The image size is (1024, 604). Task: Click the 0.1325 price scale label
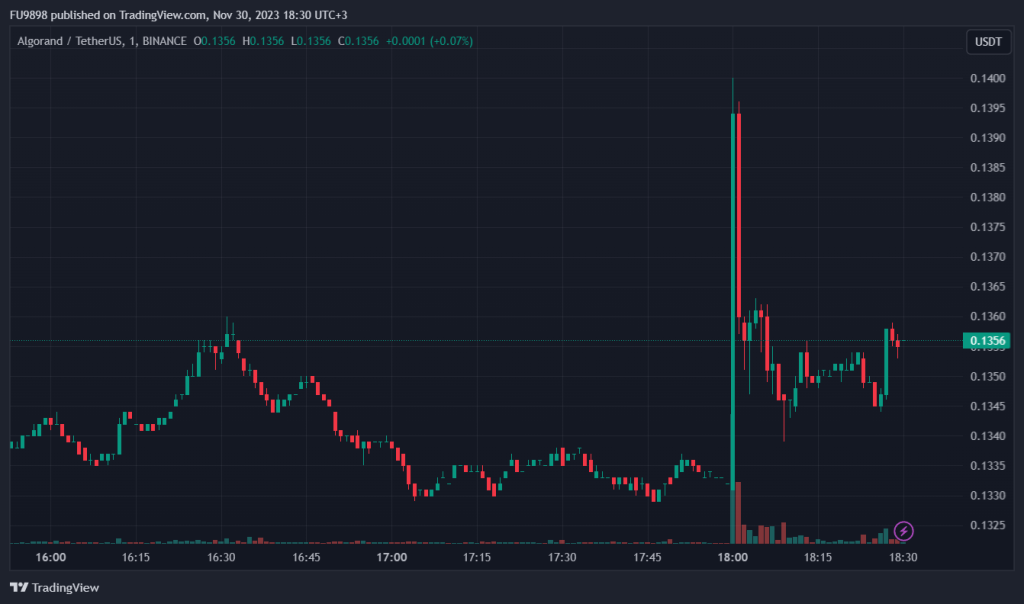pyautogui.click(x=986, y=525)
